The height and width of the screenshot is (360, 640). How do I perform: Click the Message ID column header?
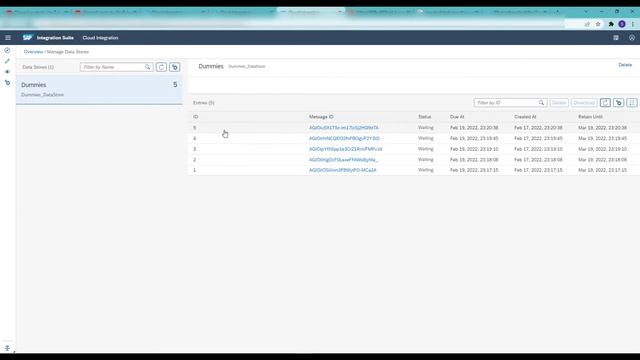(x=321, y=117)
